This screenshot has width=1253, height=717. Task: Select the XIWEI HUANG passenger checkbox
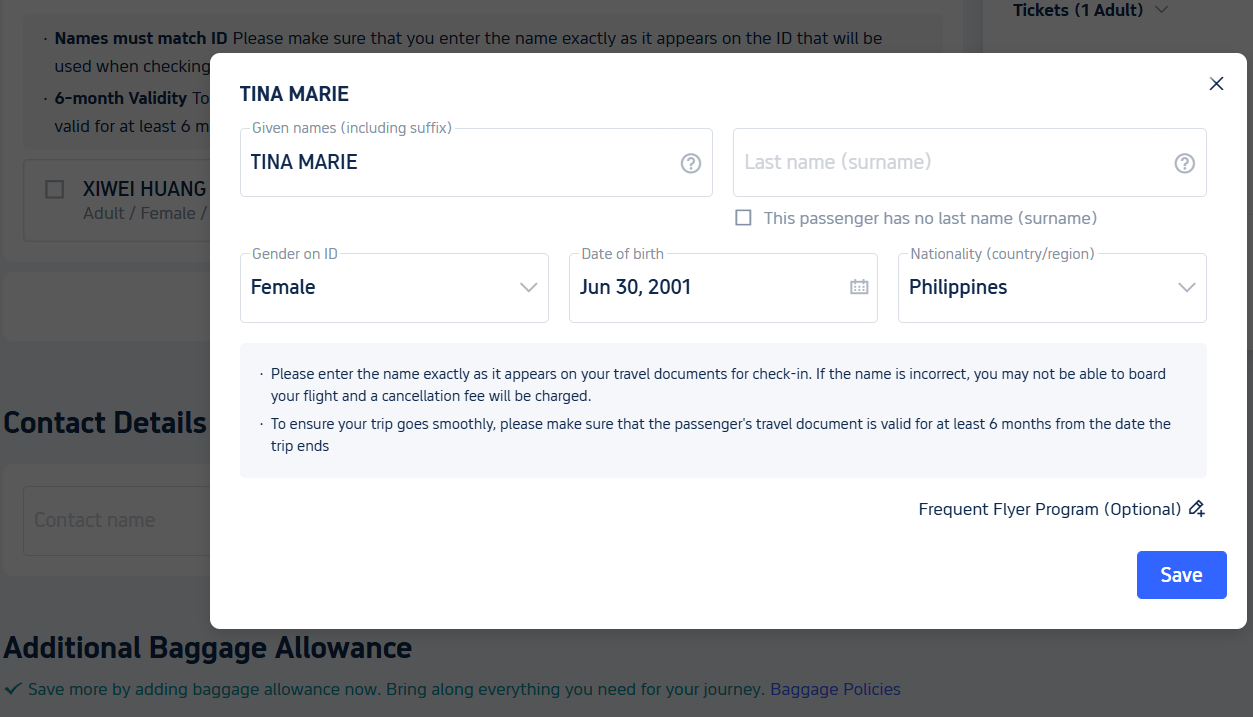(55, 189)
